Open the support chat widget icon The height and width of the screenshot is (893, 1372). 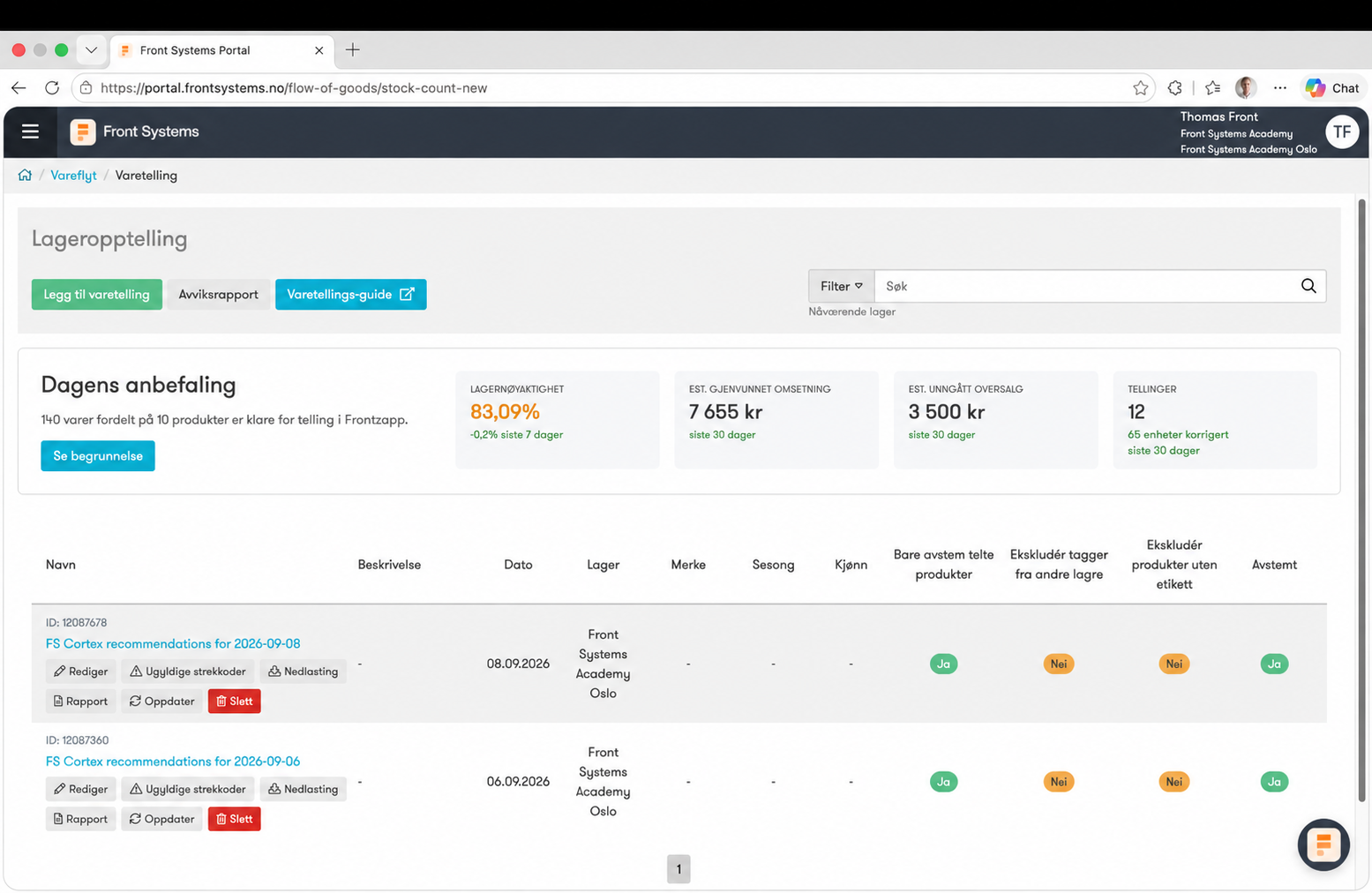1323,844
